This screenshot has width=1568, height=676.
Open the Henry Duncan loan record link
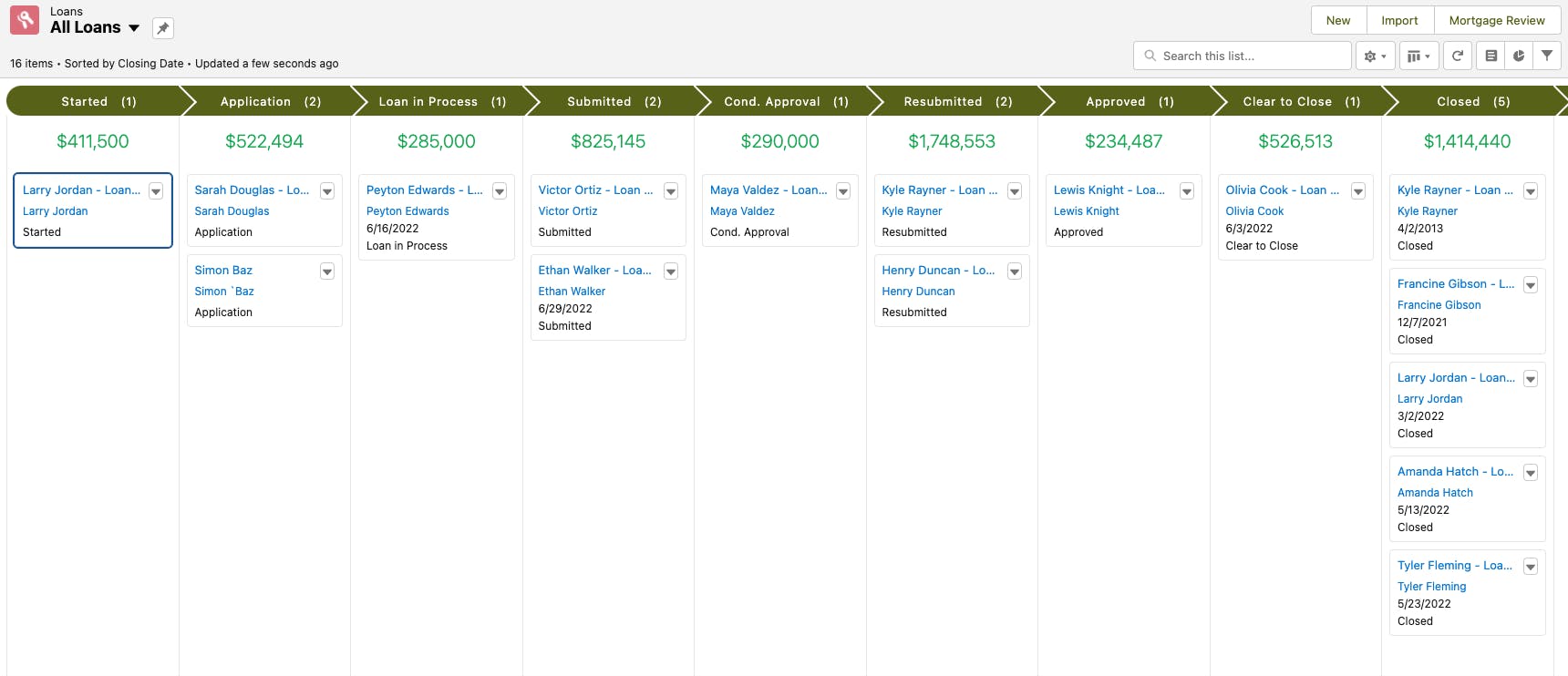(x=938, y=271)
